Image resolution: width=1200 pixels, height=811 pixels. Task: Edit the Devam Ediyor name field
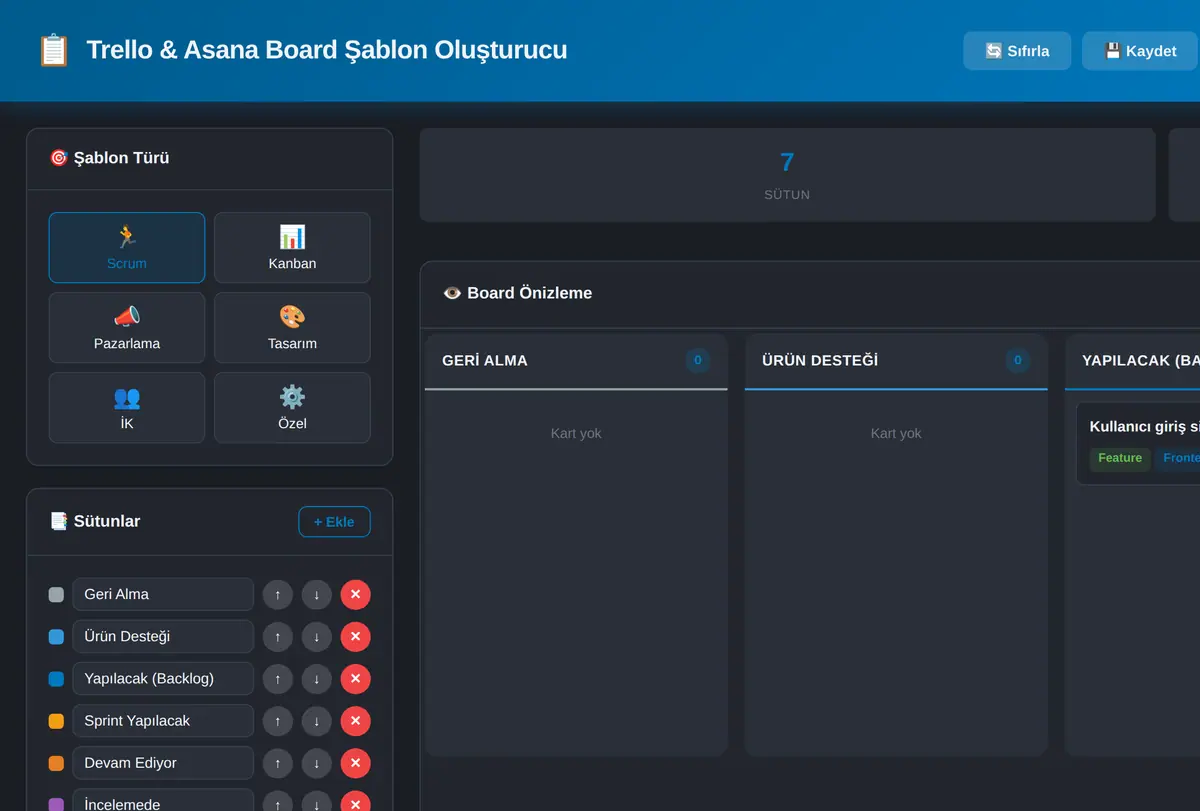[163, 762]
